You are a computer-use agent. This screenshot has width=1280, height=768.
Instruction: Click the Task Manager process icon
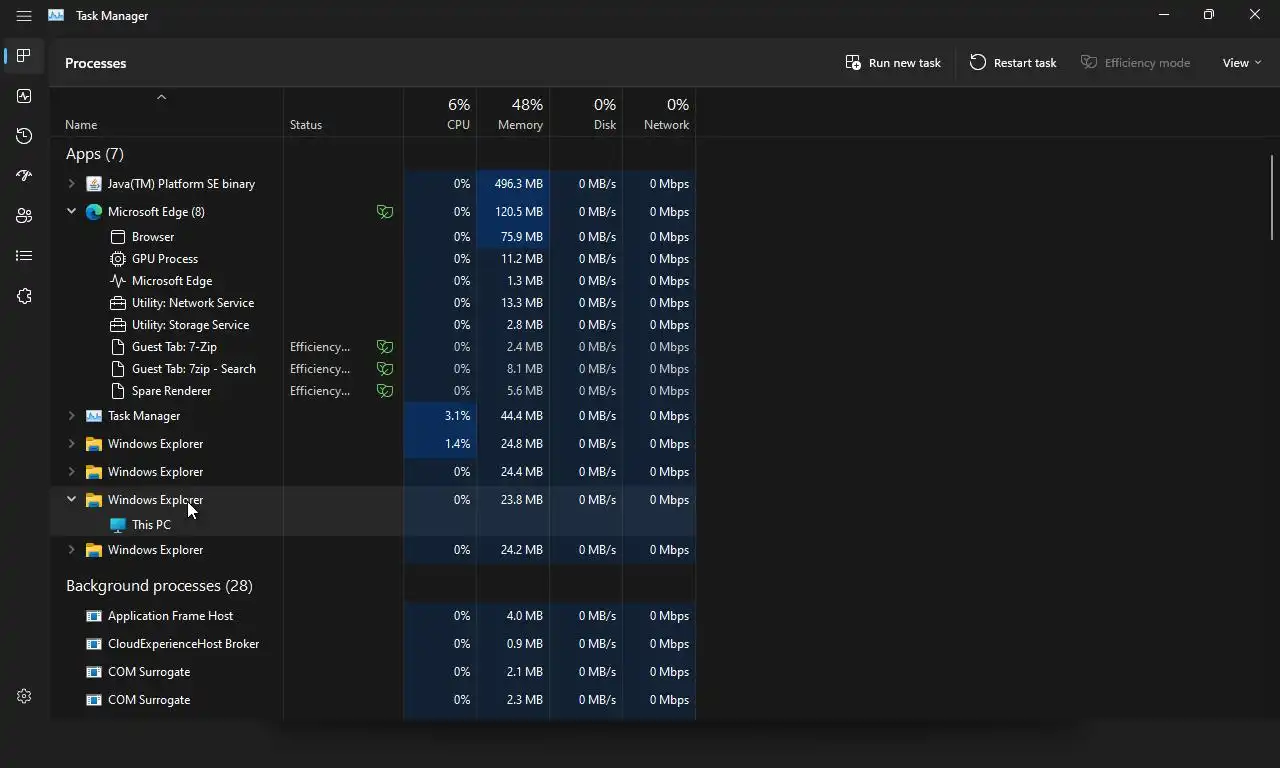[94, 416]
